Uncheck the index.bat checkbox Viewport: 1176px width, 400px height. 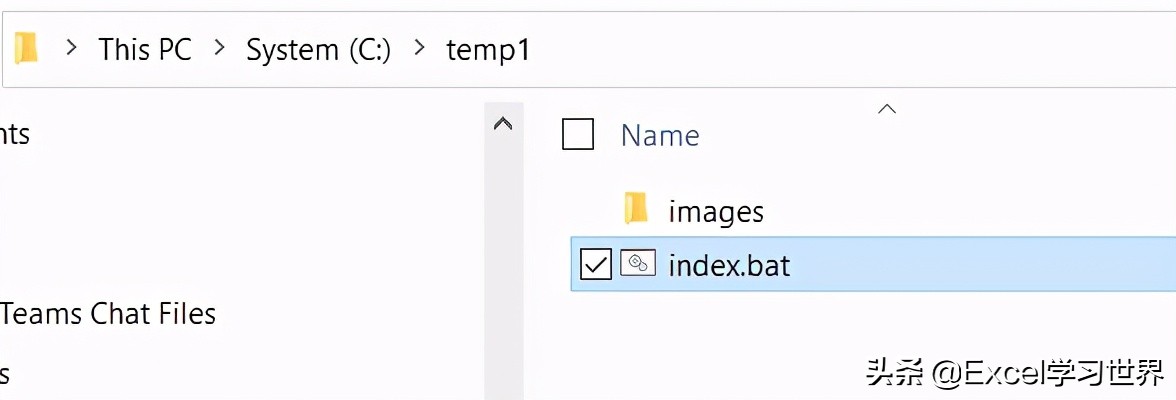click(596, 265)
